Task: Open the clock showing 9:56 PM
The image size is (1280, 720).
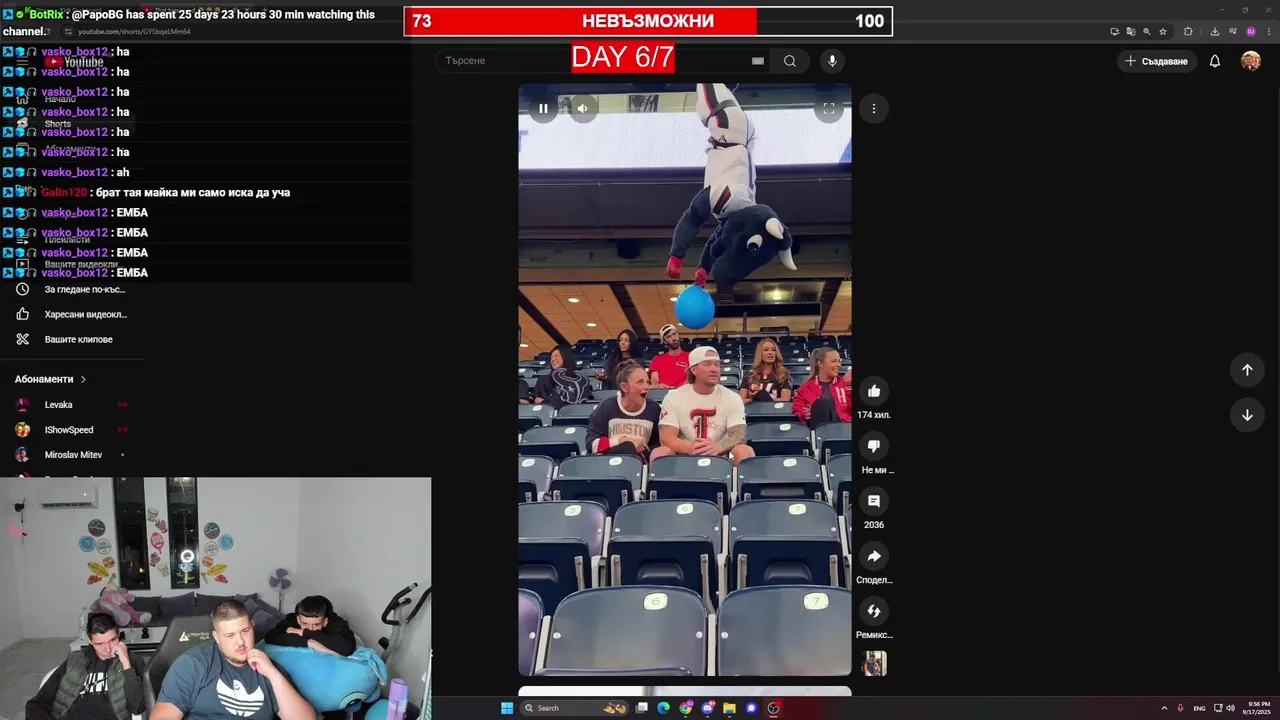Action: point(1258,708)
